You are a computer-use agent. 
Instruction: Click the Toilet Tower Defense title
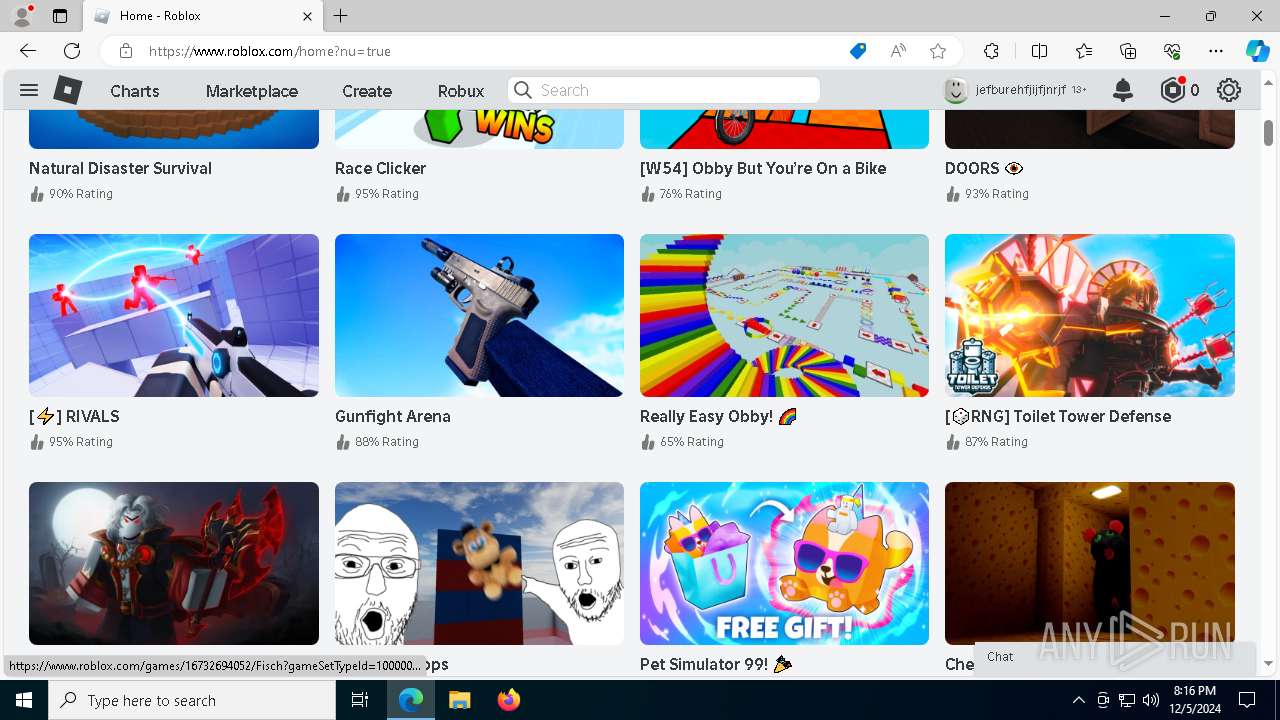[x=1058, y=416]
